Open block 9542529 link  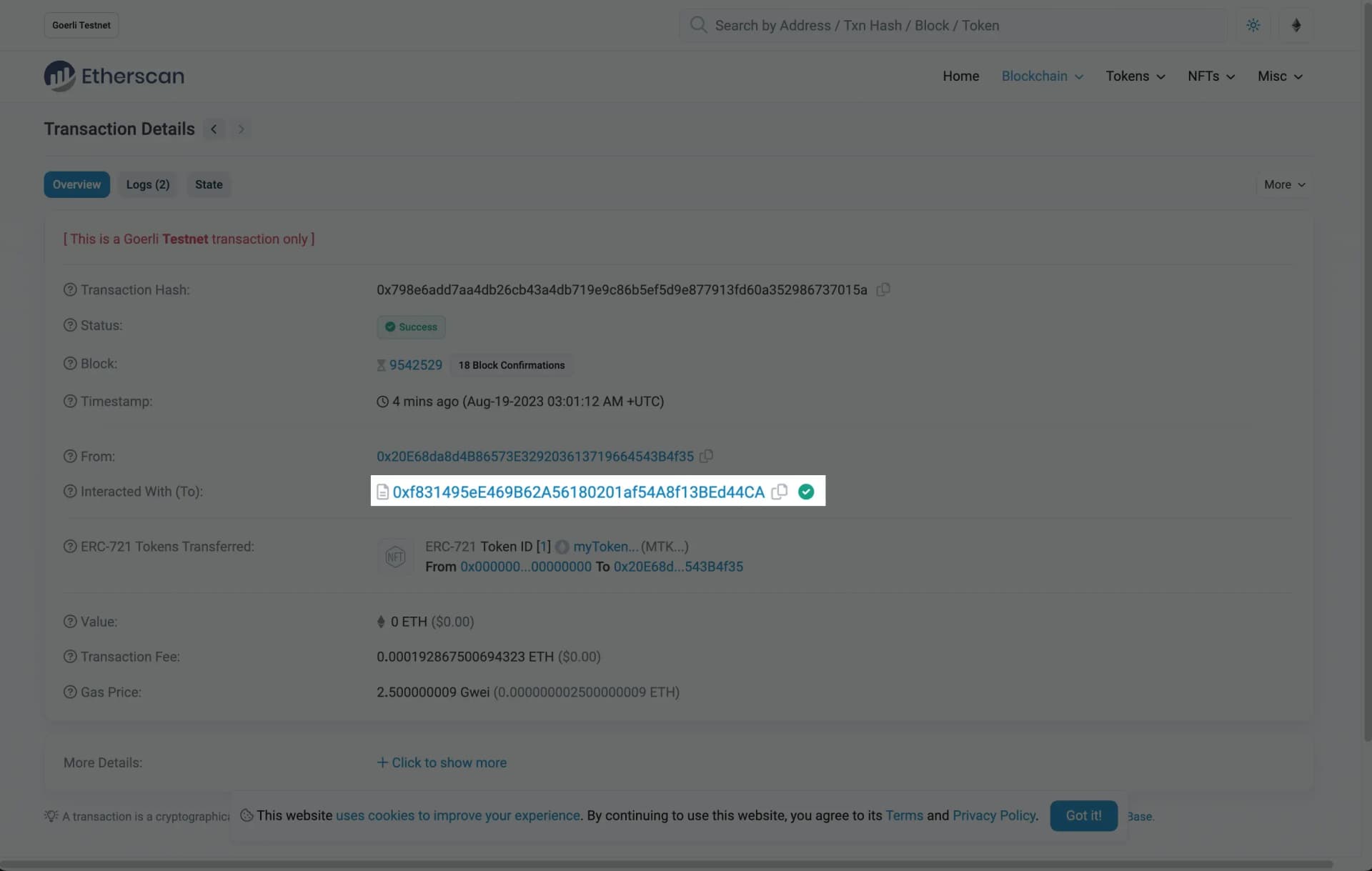415,365
